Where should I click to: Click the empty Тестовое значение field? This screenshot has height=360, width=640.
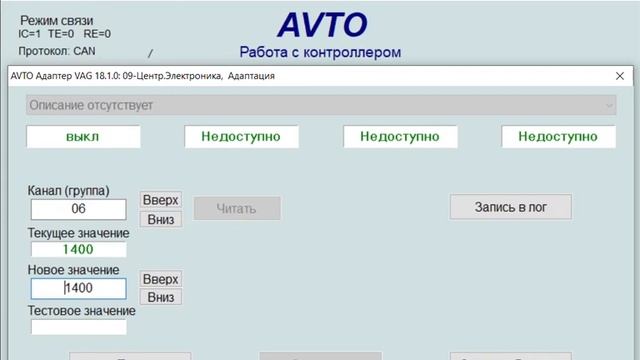point(78,327)
